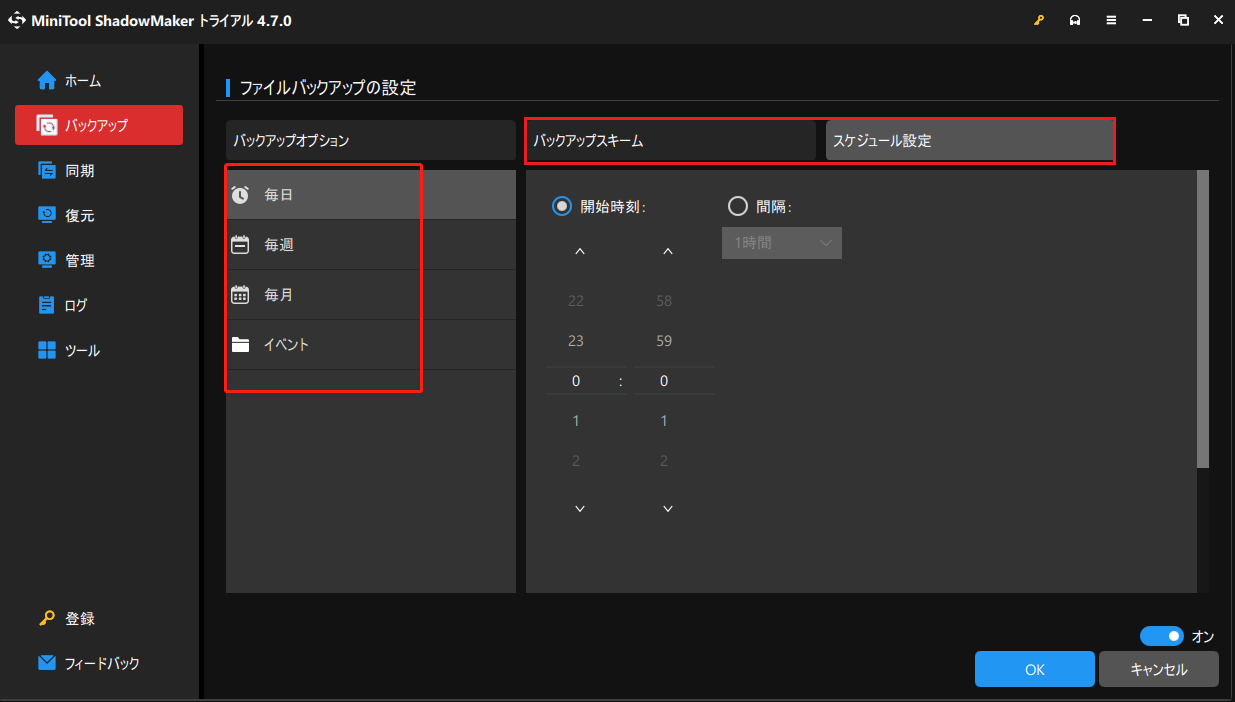Click the minute down arrow

668,509
